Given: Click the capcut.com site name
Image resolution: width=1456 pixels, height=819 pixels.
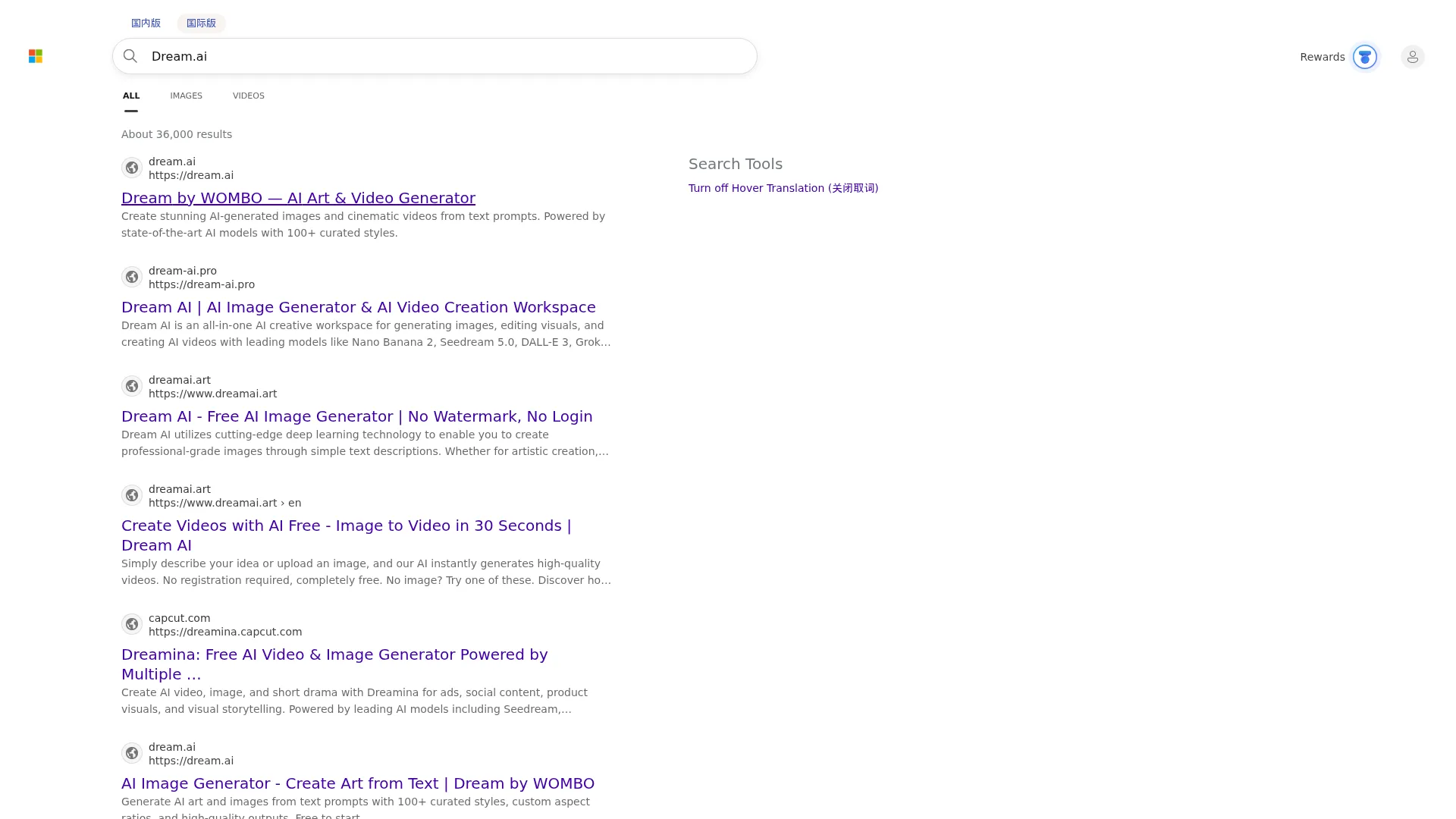Looking at the screenshot, I should point(179,618).
